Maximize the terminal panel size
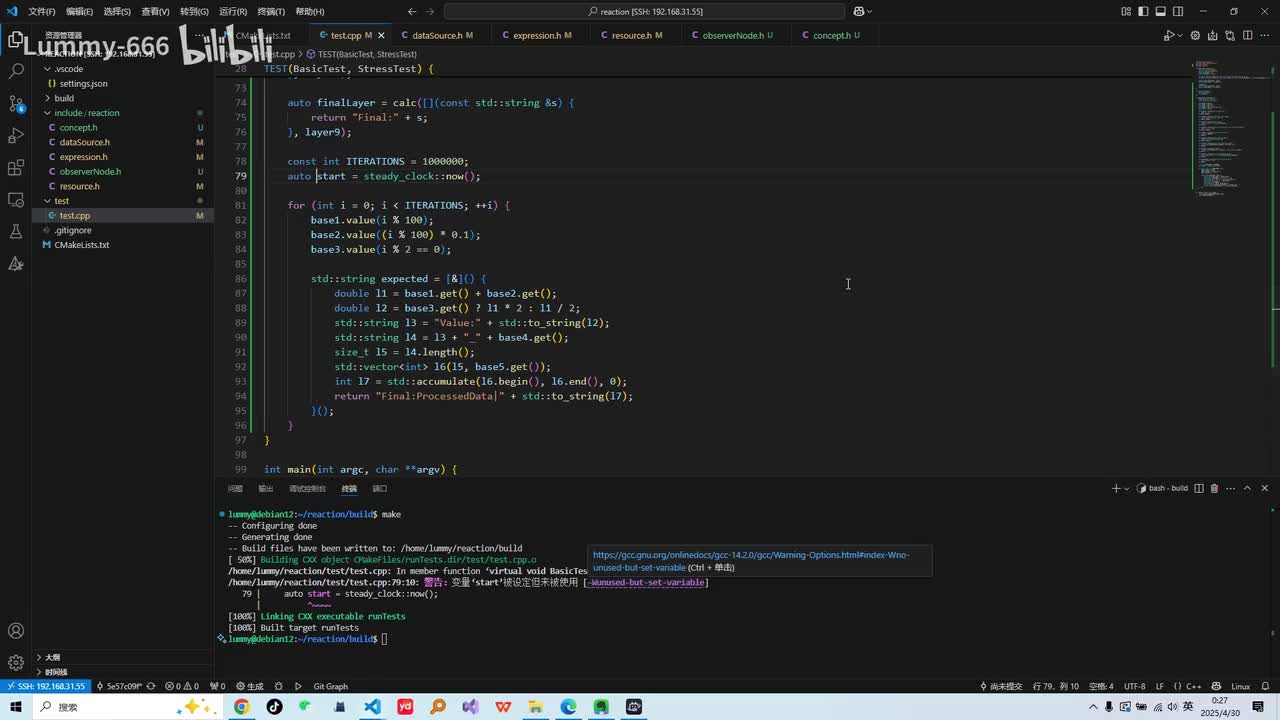1280x720 pixels. coord(1248,488)
